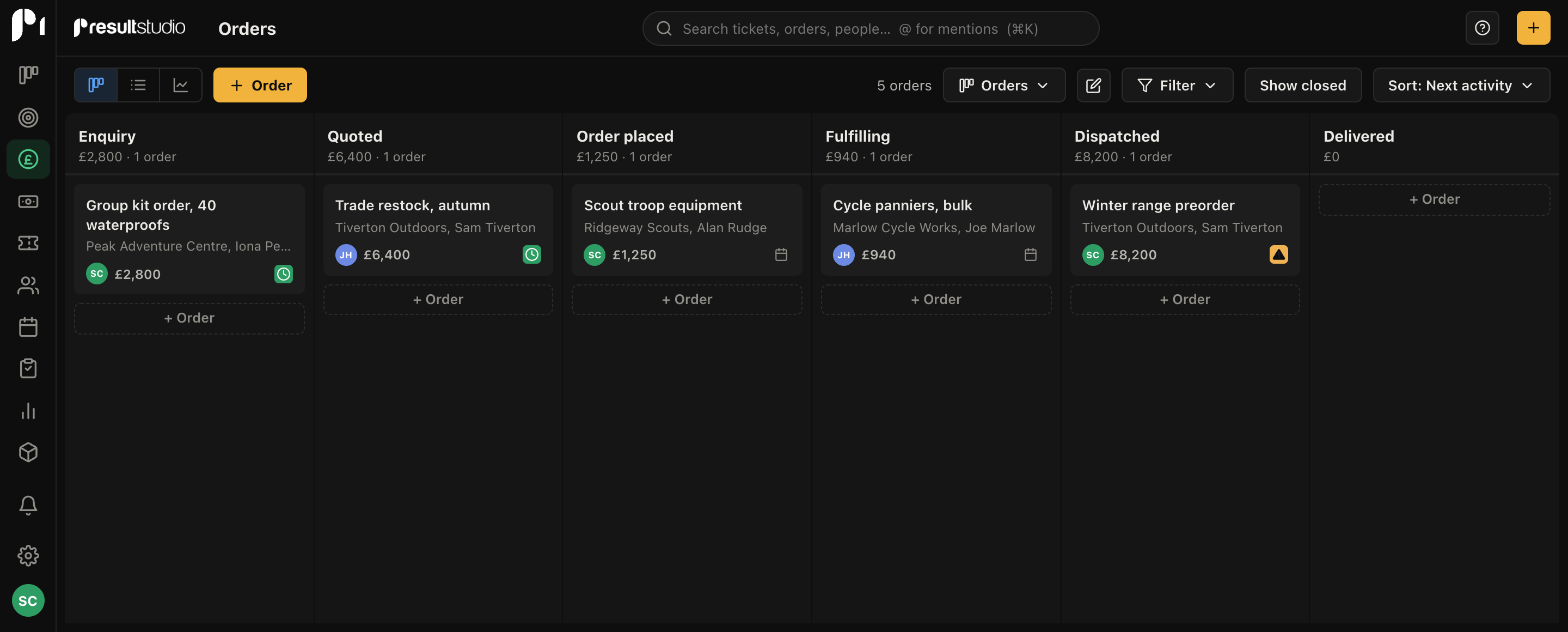Open the target goals sidebar icon
This screenshot has height=632, width=1568.
pyautogui.click(x=28, y=118)
